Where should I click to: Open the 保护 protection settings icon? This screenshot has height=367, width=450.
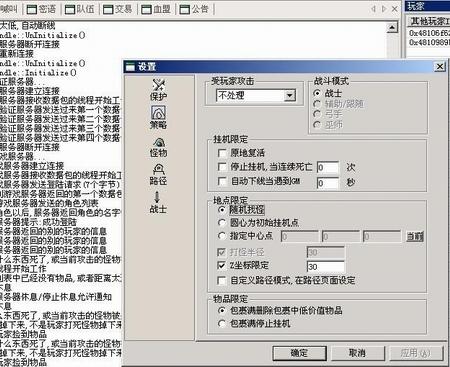click(158, 89)
